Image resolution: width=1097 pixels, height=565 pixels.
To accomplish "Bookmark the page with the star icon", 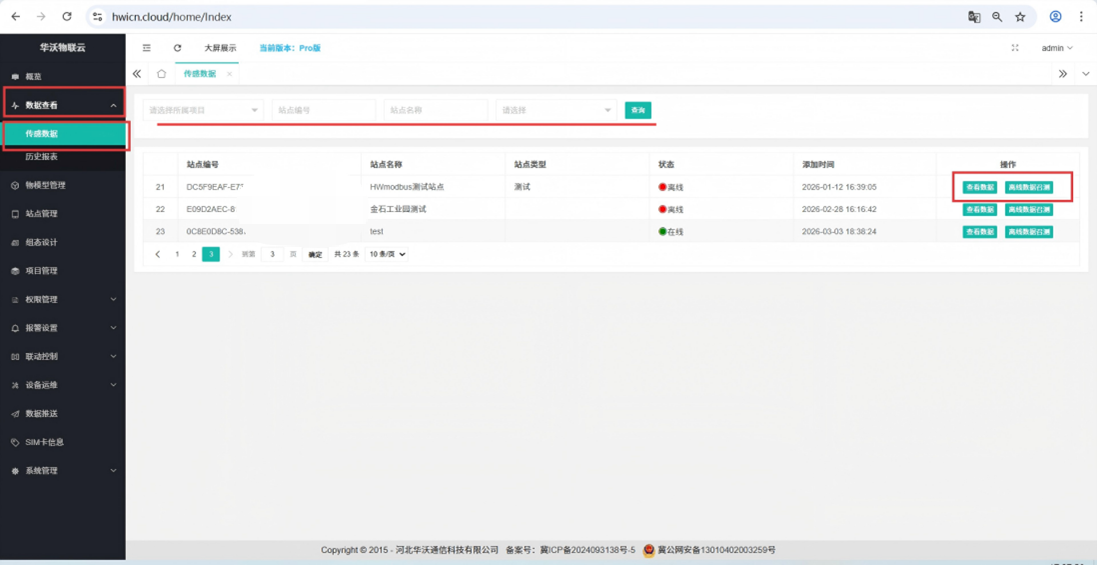I will (x=1020, y=17).
